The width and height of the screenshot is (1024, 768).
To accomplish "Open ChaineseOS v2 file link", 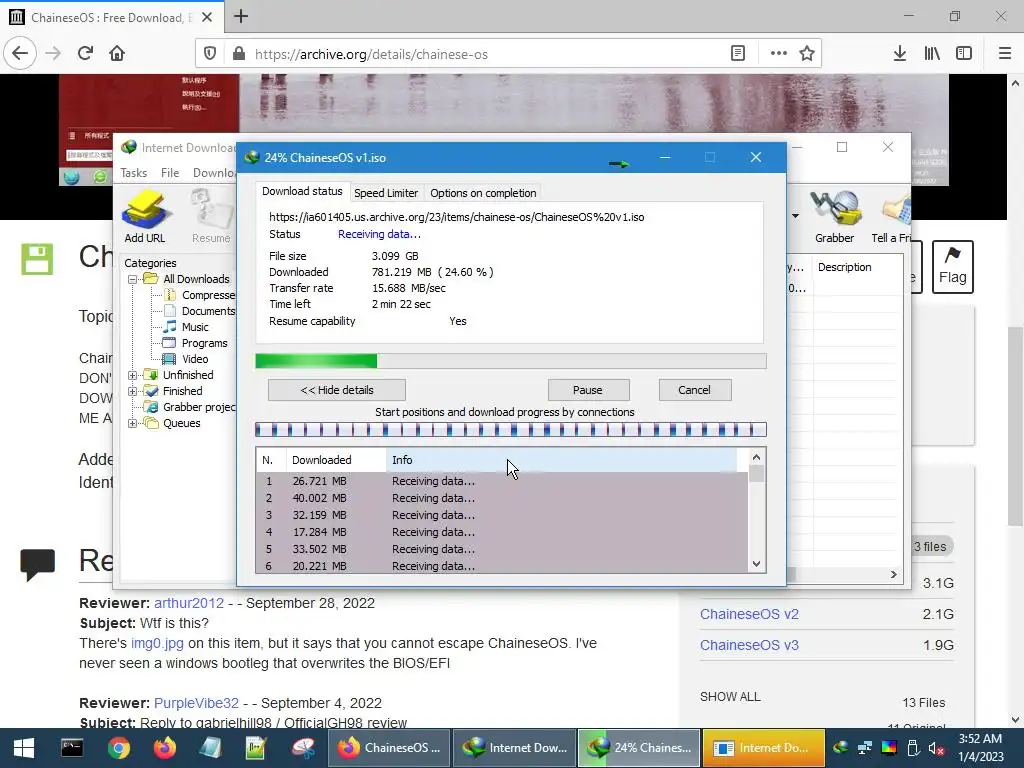I will 749,614.
